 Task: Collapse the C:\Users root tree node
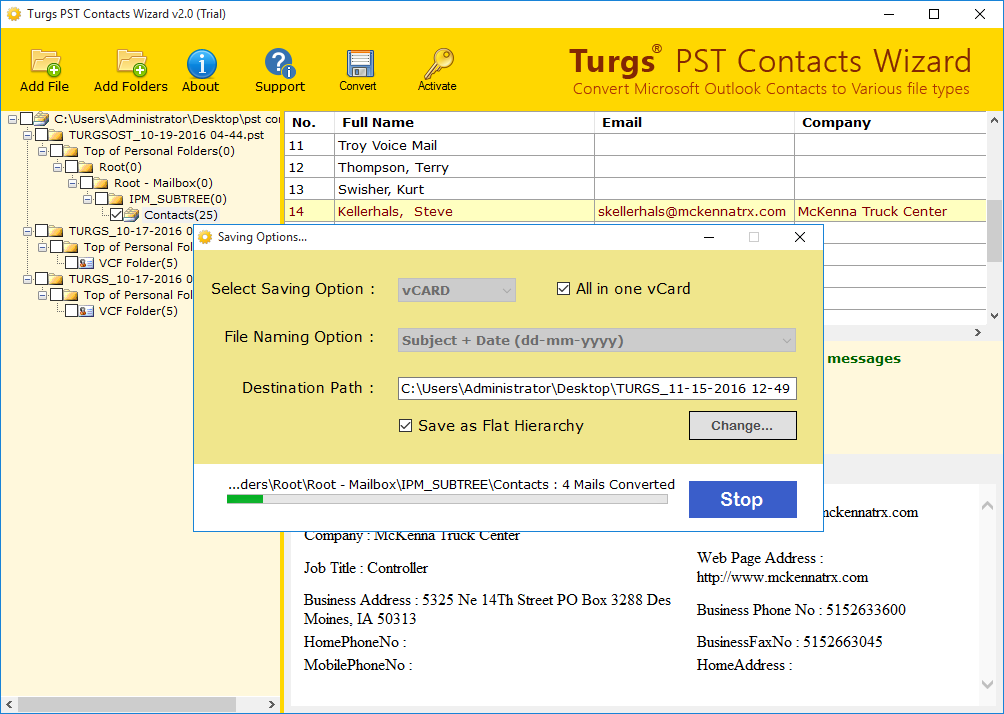12,119
